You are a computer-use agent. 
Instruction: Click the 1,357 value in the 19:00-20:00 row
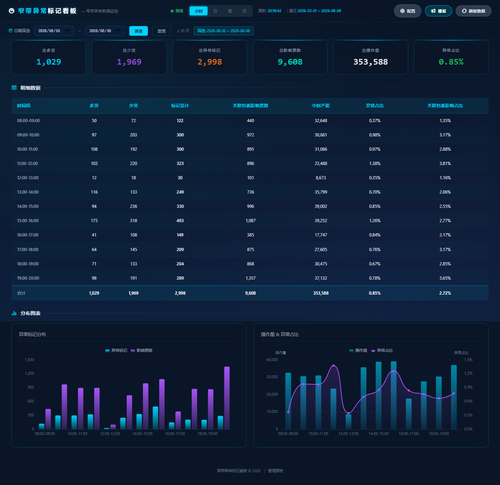[250, 278]
